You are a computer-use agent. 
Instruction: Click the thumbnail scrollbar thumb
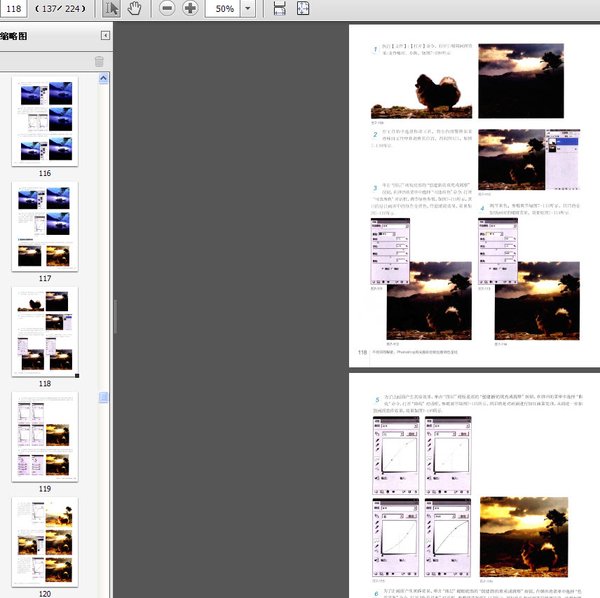(103, 398)
